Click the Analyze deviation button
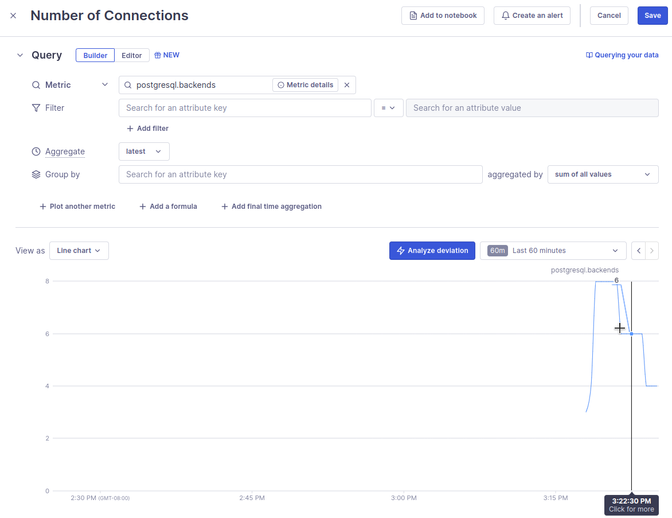672x518 pixels. click(x=432, y=251)
